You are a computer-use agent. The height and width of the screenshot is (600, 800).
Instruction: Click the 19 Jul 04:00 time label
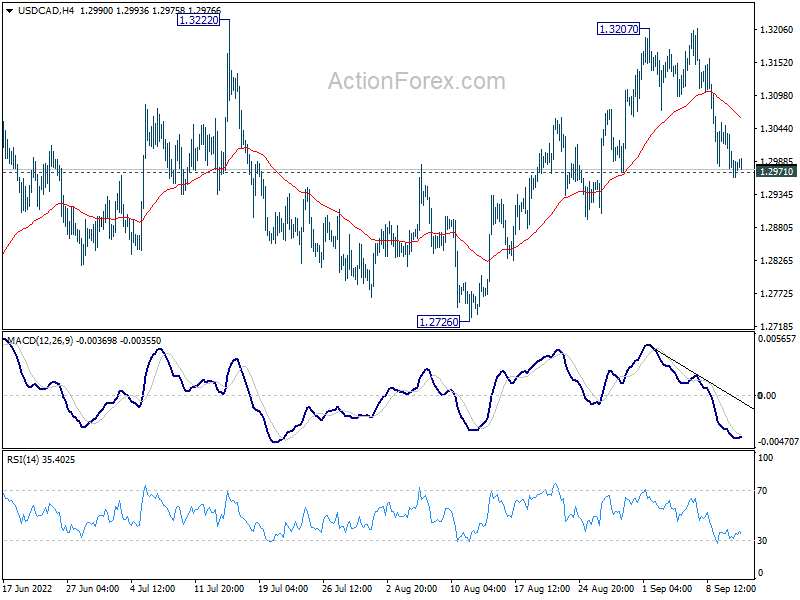(x=283, y=588)
